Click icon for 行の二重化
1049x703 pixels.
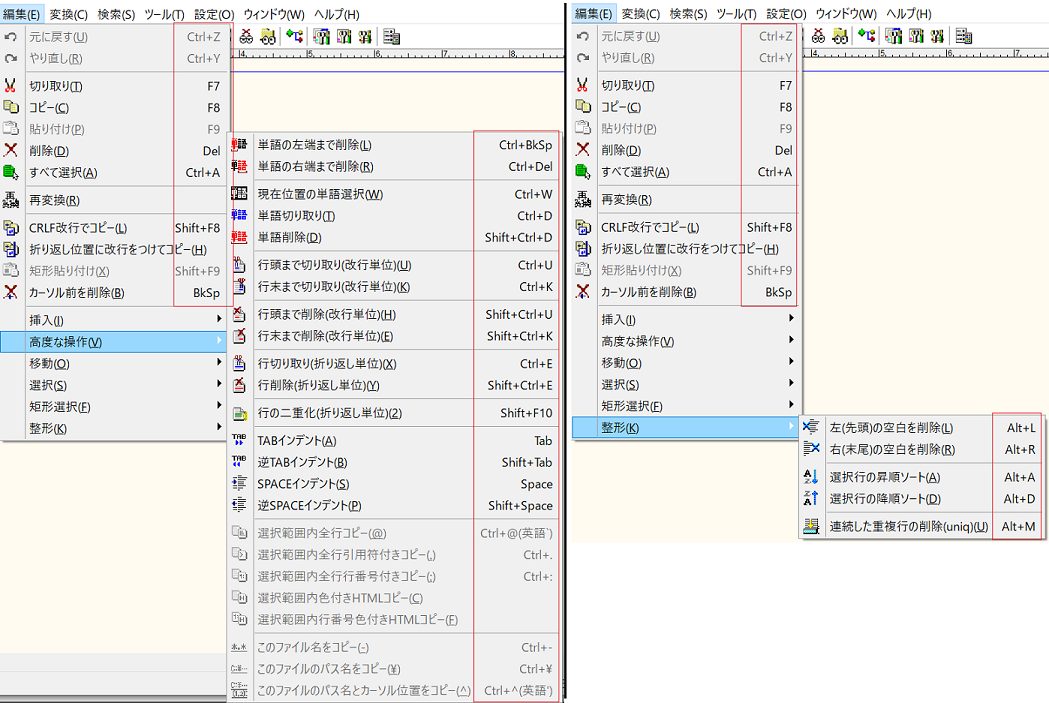click(240, 413)
